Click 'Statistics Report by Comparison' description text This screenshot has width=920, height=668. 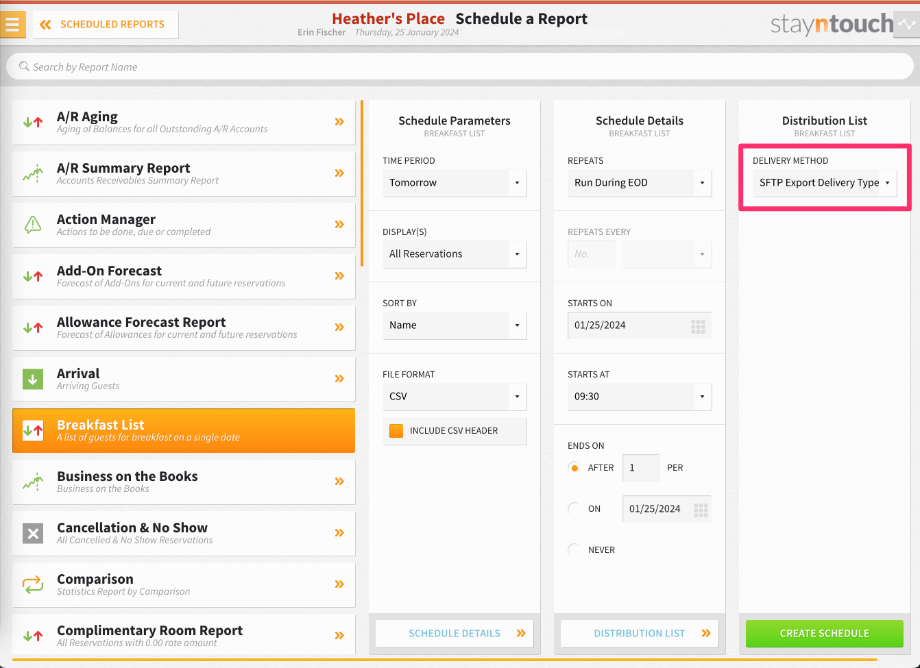(123, 592)
